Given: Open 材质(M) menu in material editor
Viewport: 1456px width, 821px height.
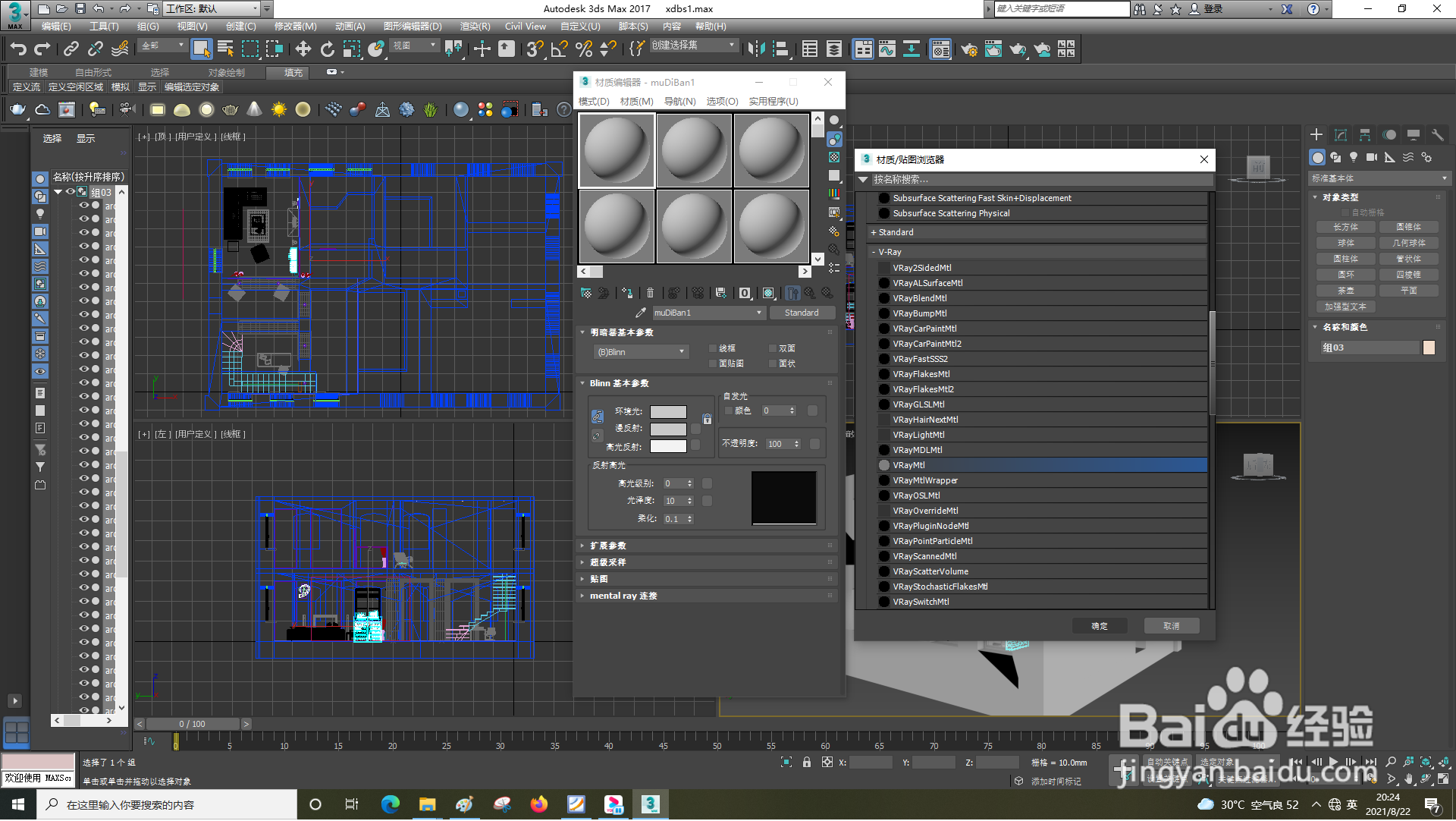Looking at the screenshot, I should click(x=636, y=102).
